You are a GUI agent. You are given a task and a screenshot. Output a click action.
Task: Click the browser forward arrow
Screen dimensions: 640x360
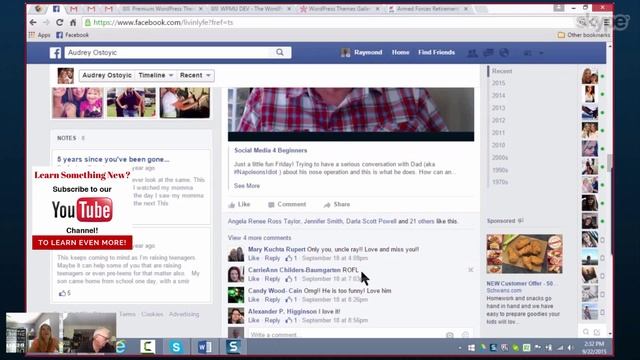pos(46,22)
